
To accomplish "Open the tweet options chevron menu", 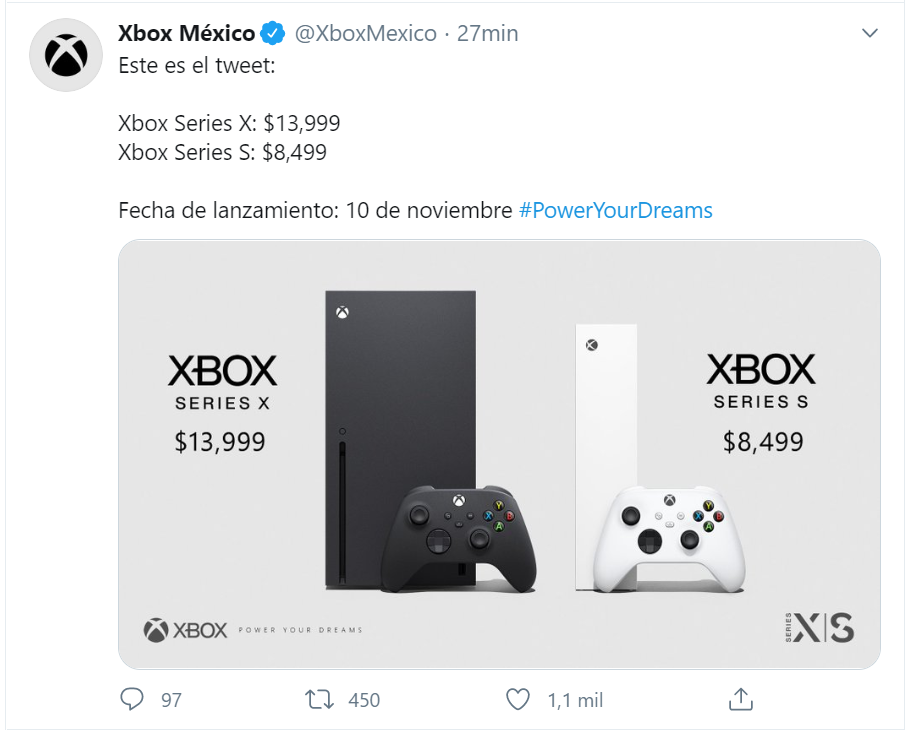I will coord(870,34).
